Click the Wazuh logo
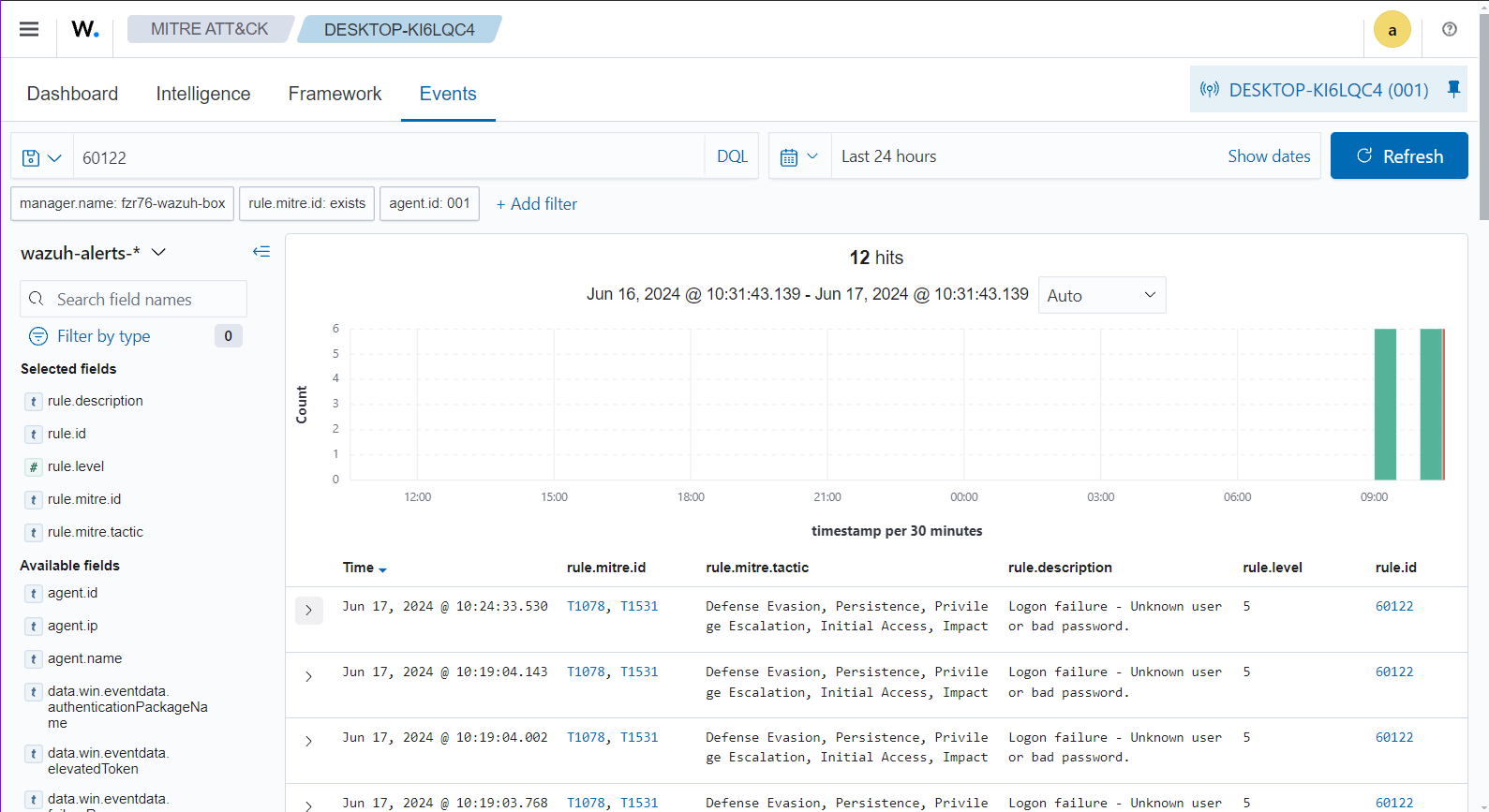The image size is (1489, 812). coord(85,29)
